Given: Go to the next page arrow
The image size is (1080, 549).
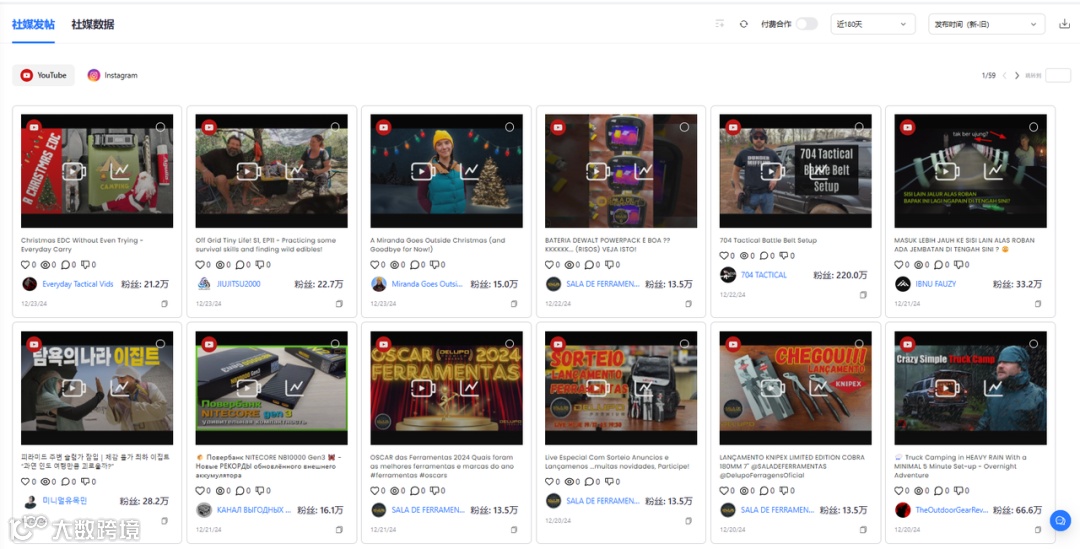Looking at the screenshot, I should [1017, 75].
